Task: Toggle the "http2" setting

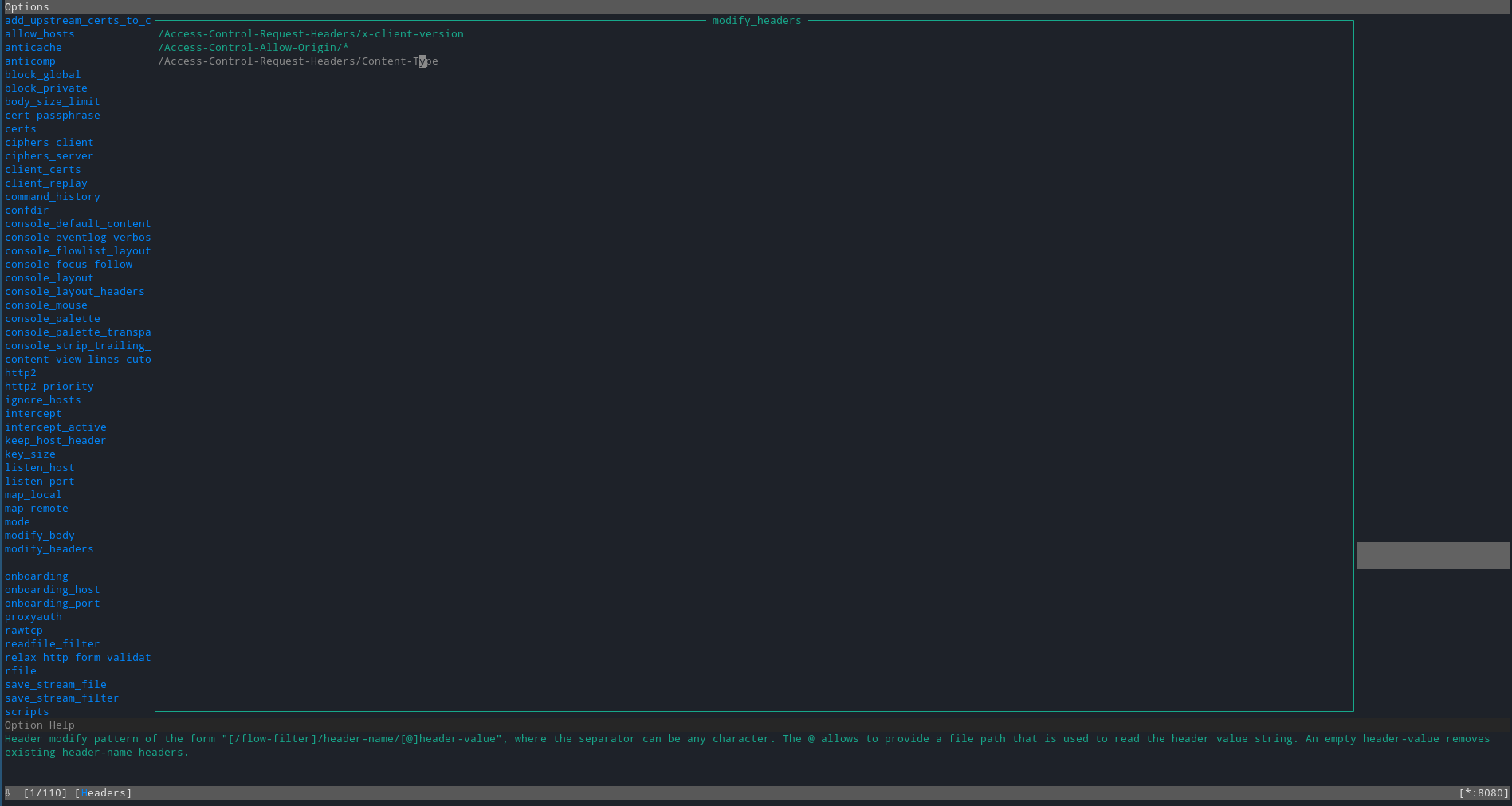Action: click(20, 372)
